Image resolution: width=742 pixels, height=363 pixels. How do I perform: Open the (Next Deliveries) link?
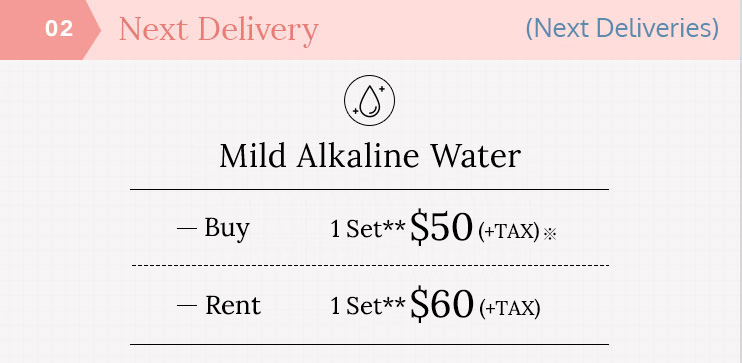(622, 28)
